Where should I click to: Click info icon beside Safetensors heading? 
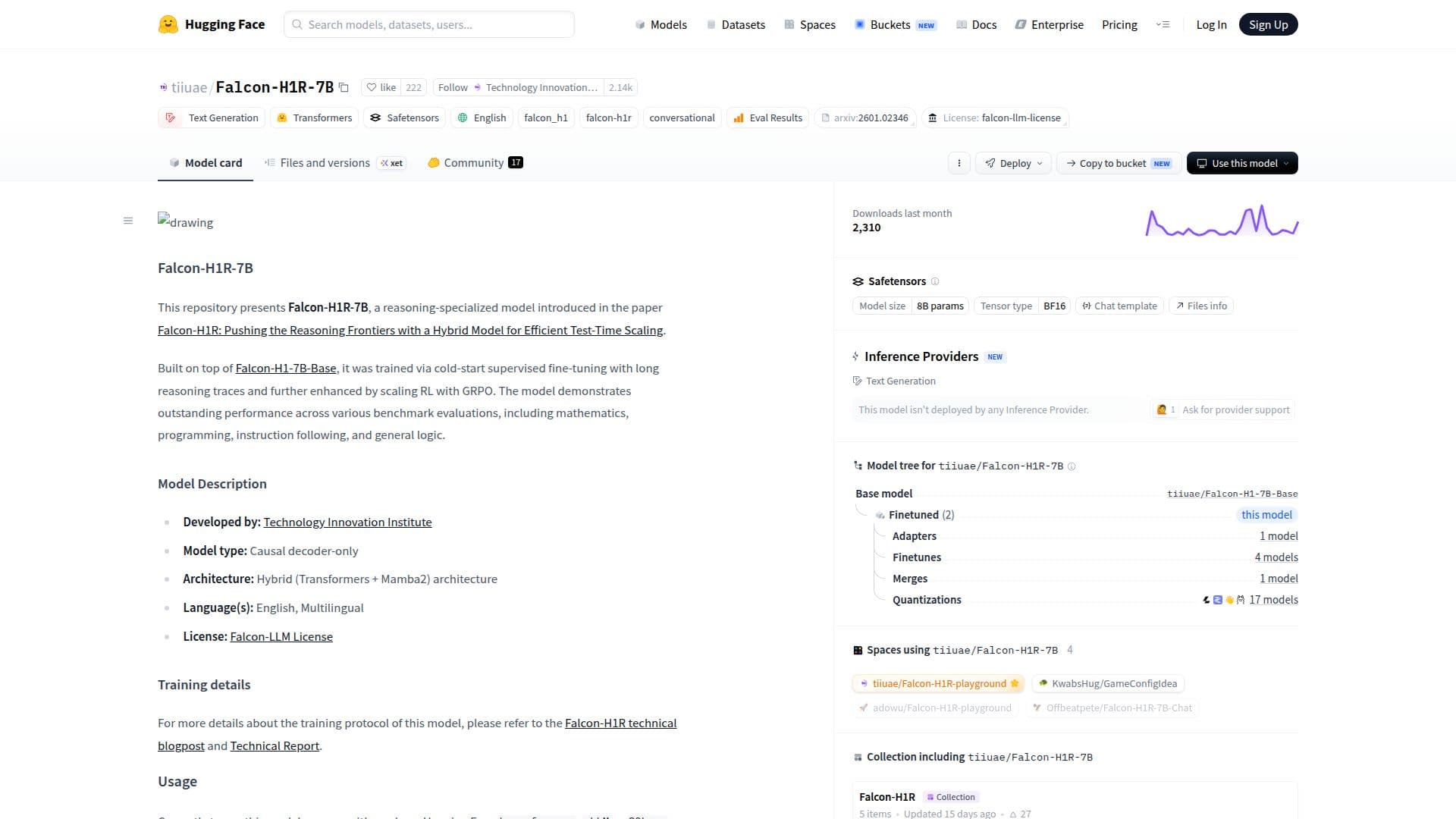935,281
